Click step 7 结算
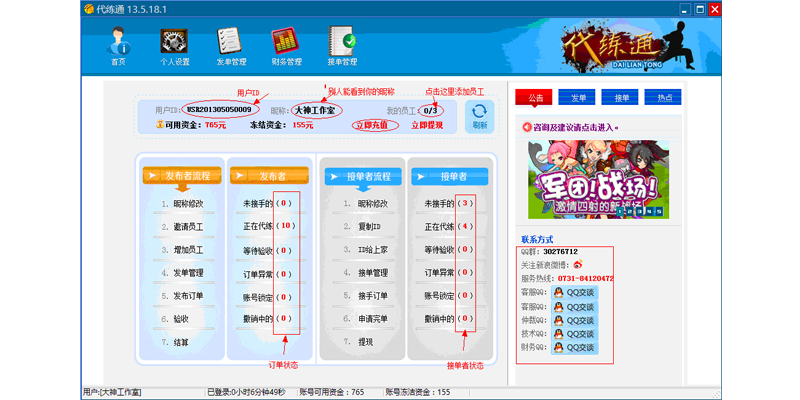 click(x=181, y=342)
